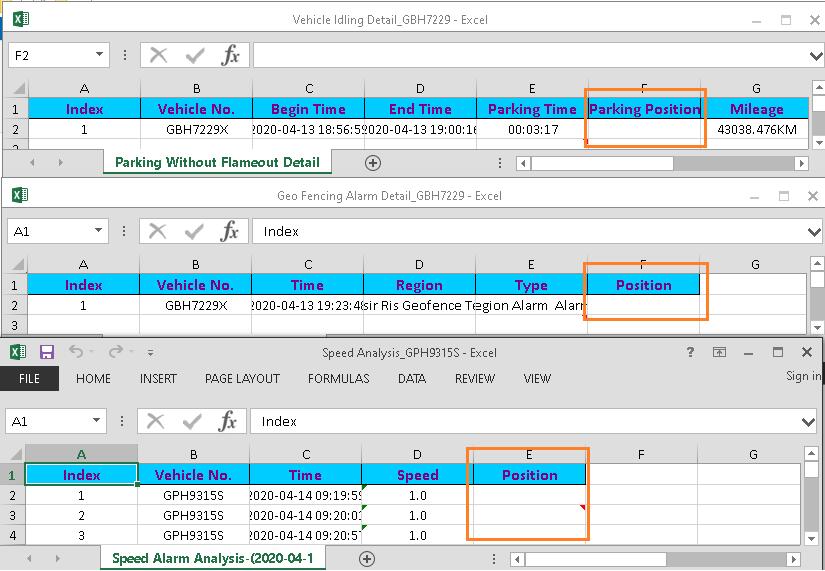Click formula Enter checkmark in Geo Fencing window

tap(194, 232)
